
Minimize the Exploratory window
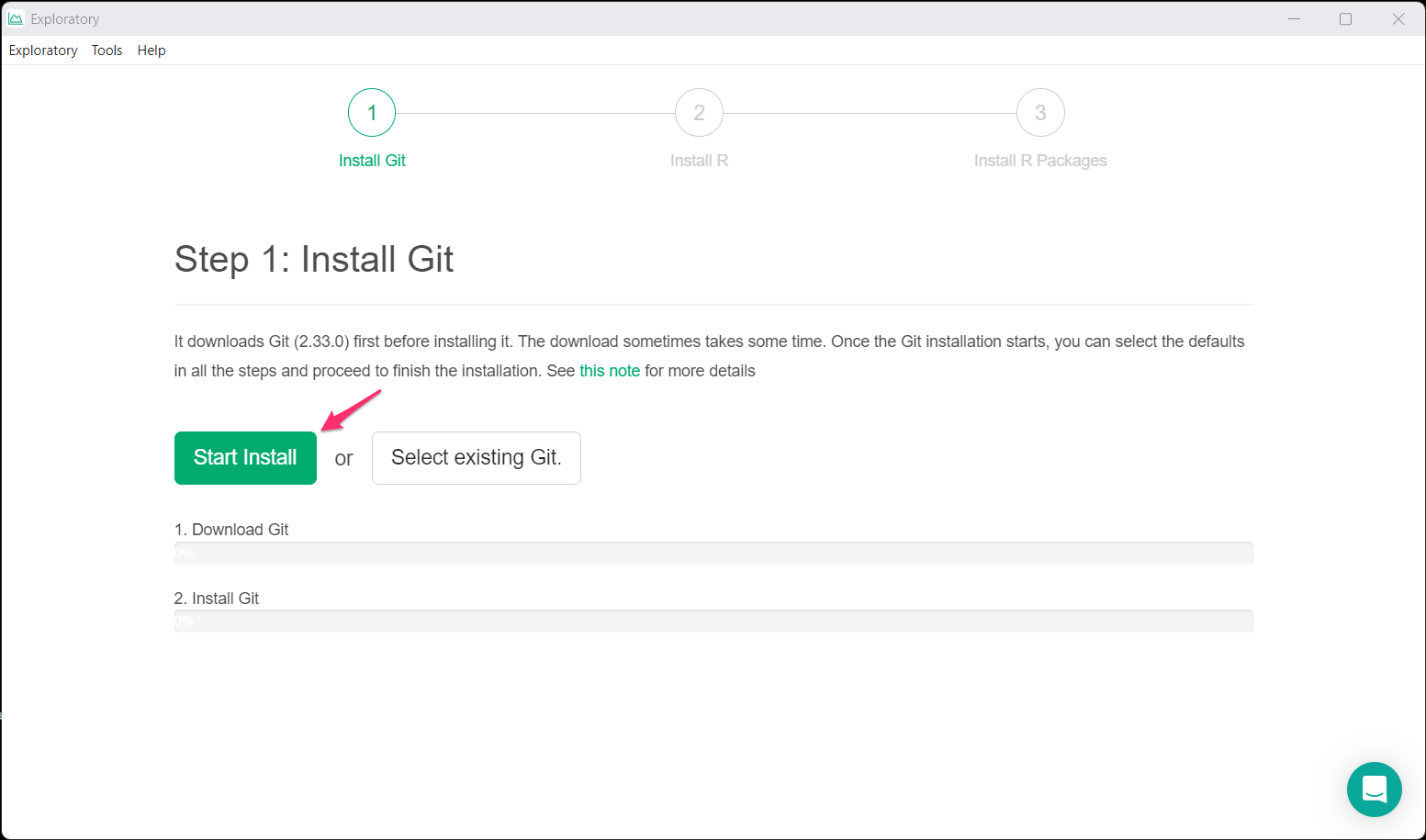(x=1294, y=18)
